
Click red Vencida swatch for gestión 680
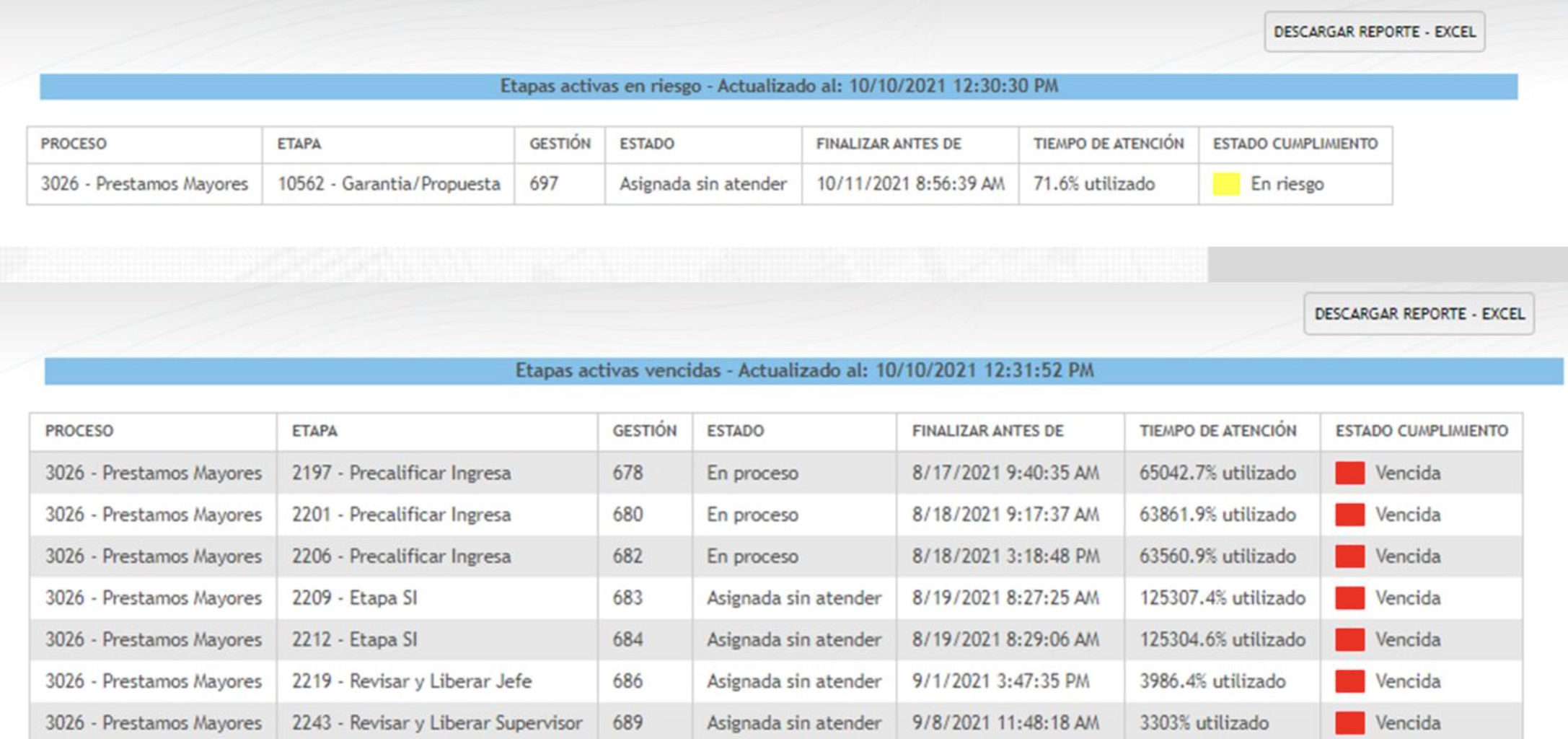click(1349, 515)
